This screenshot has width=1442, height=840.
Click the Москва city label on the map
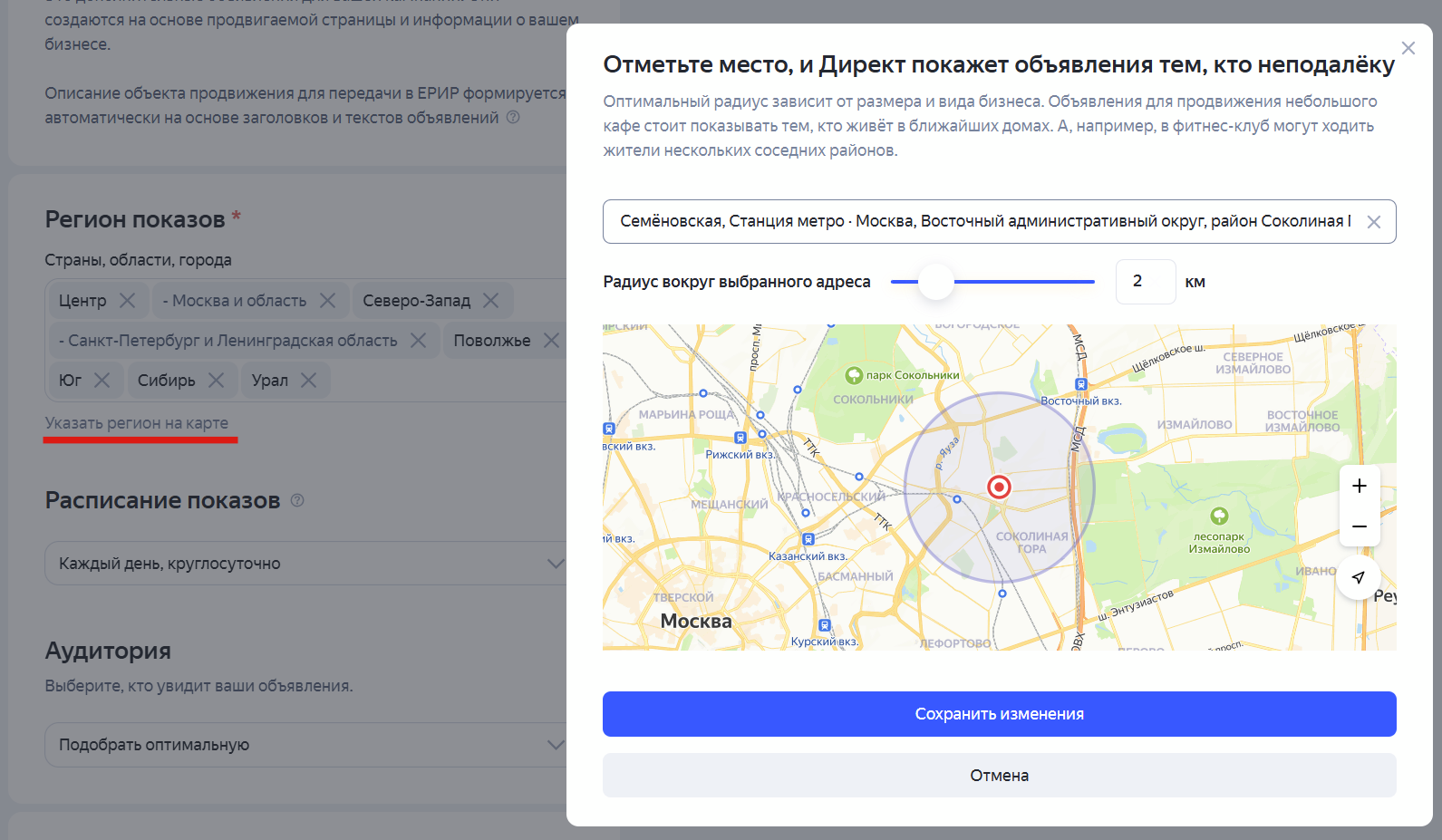(696, 621)
